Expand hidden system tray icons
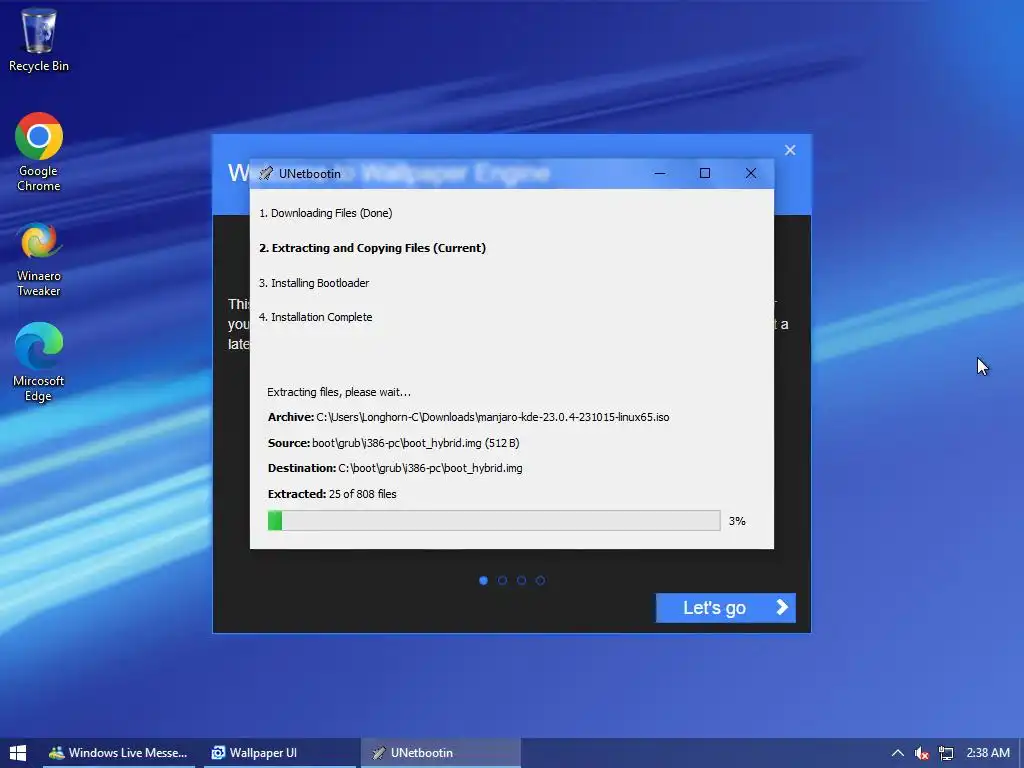1024x768 pixels. tap(898, 753)
